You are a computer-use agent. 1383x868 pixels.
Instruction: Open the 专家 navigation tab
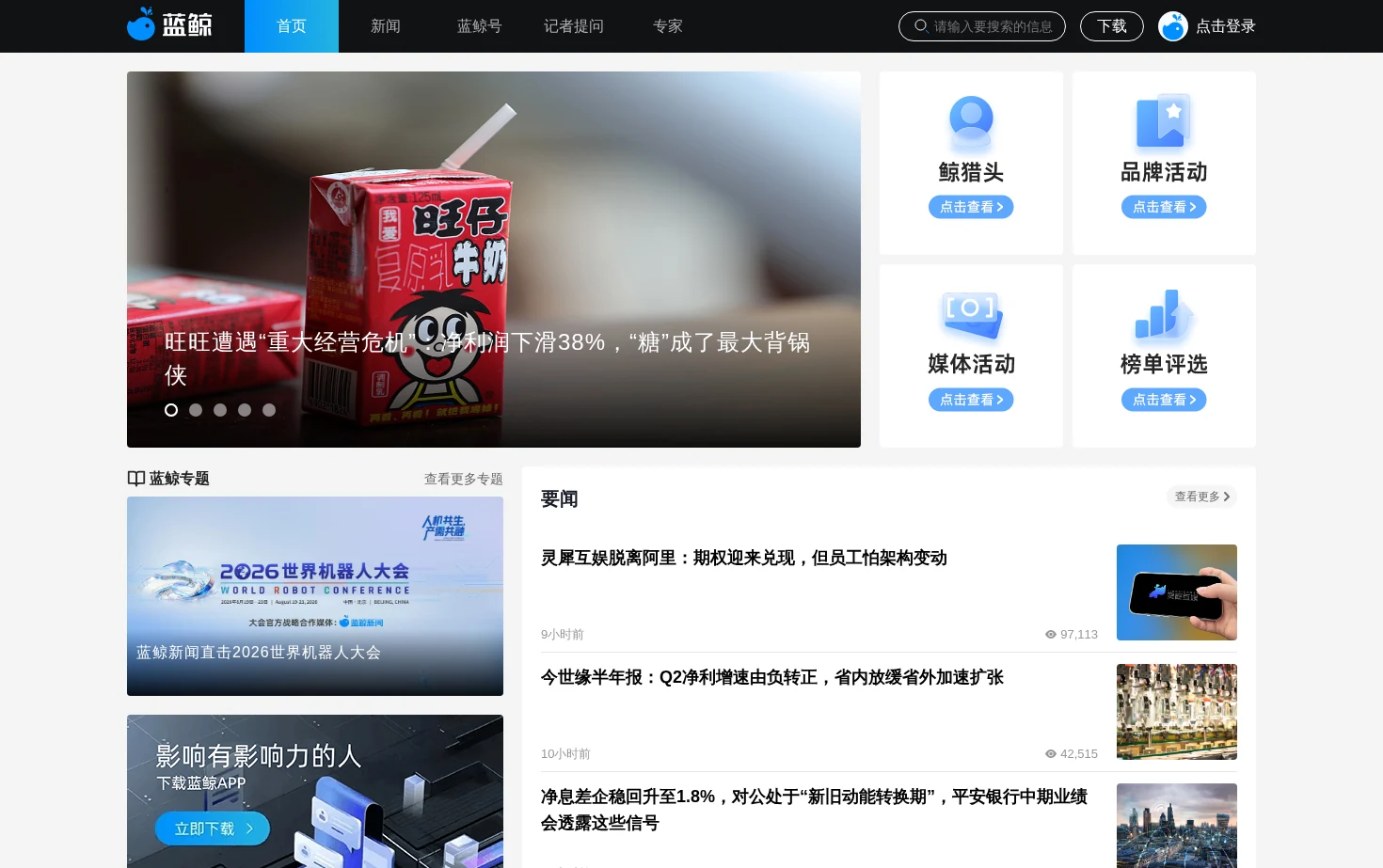point(668,26)
